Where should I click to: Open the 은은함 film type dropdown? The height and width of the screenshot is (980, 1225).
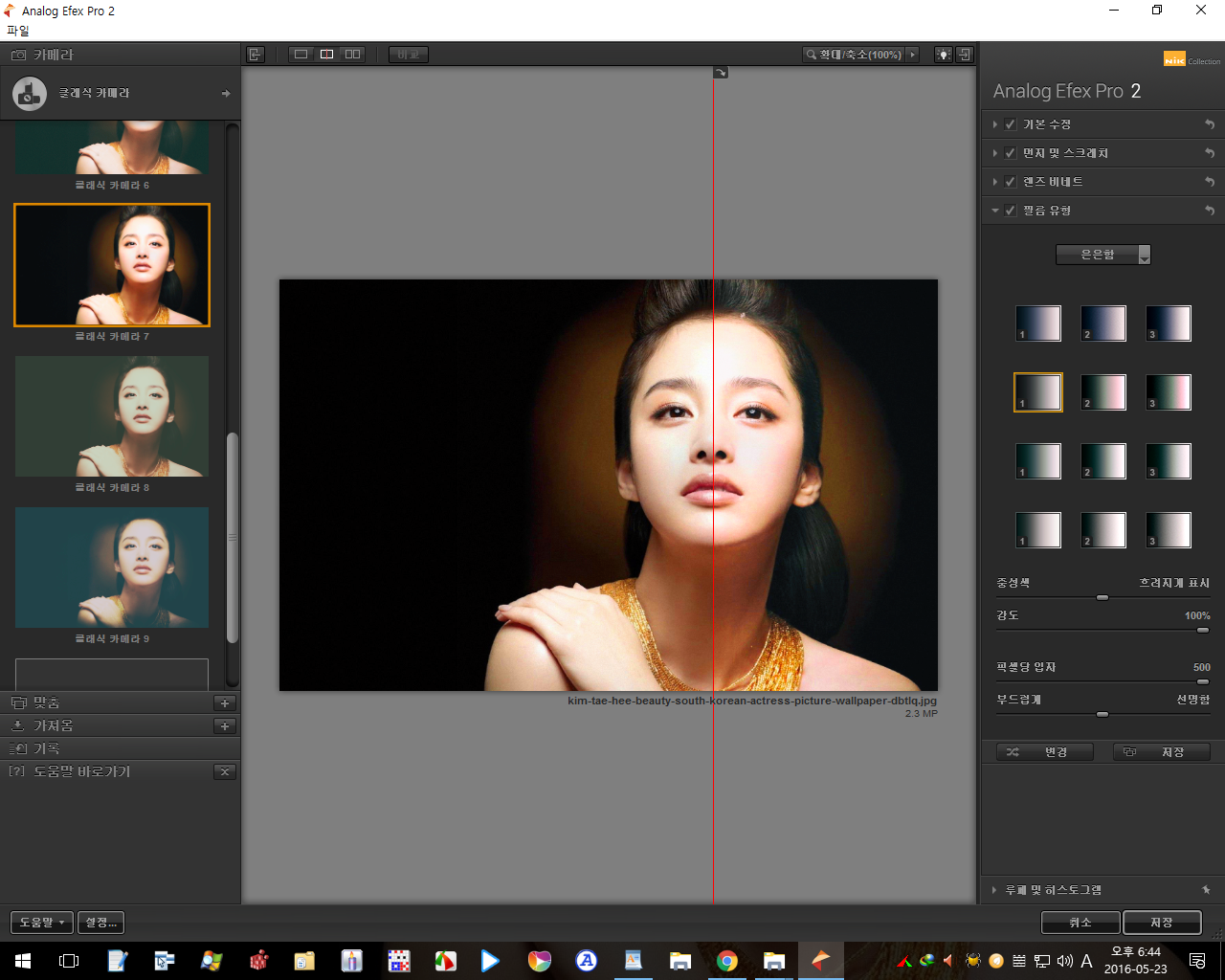1102,255
